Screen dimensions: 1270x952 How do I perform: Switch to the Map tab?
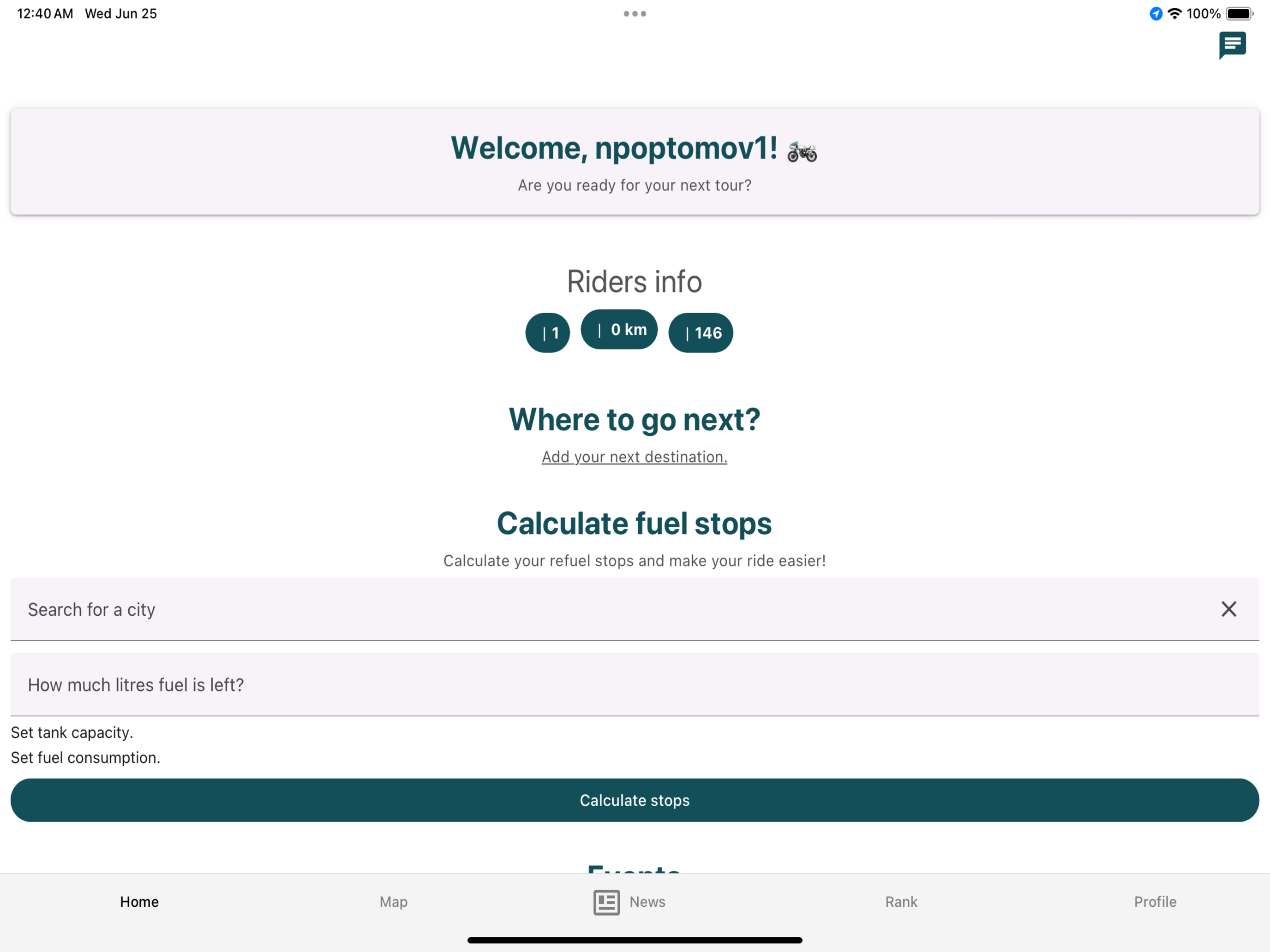click(393, 902)
